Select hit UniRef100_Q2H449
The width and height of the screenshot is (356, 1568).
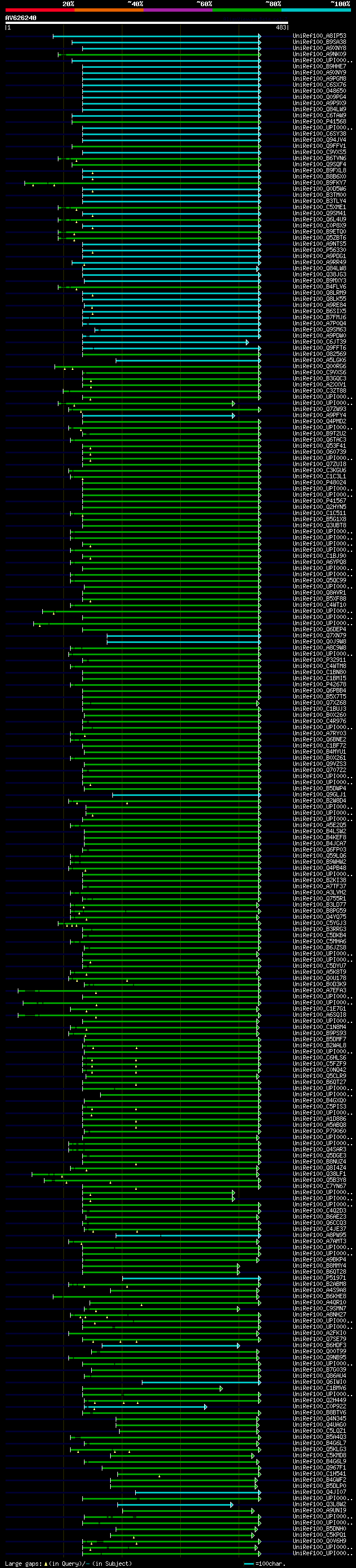319,1400
